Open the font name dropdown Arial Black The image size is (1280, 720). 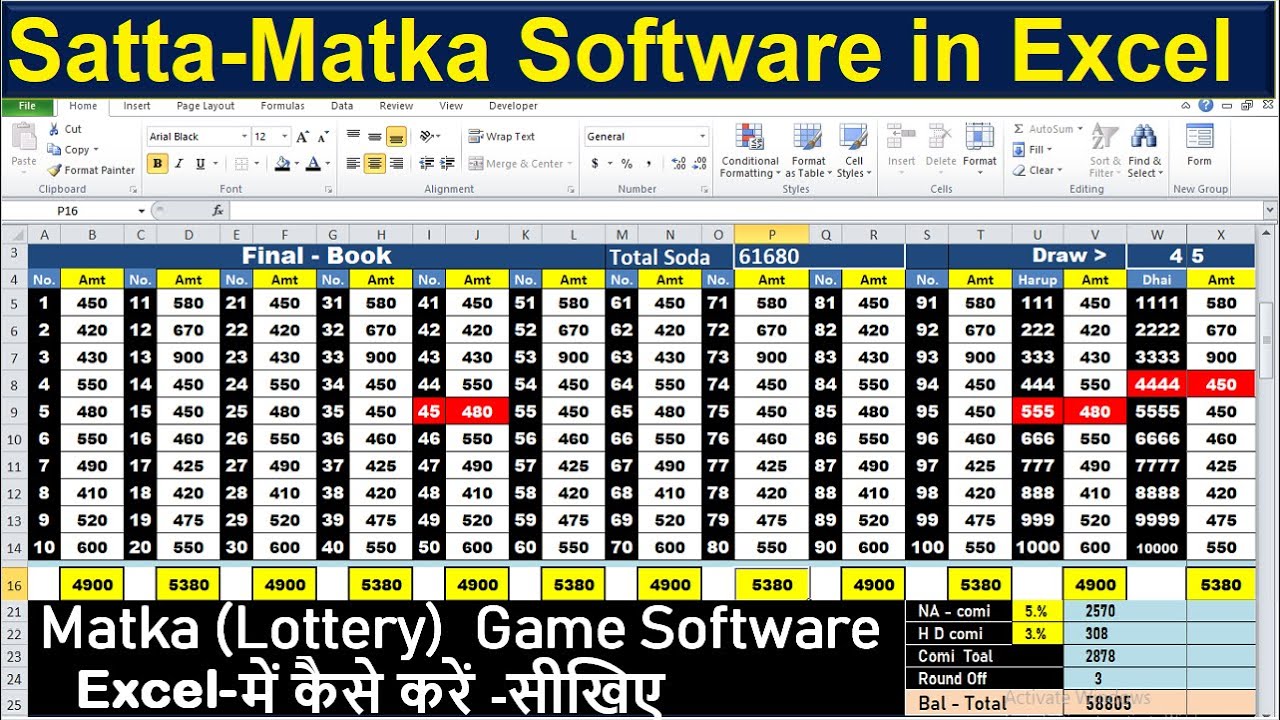pos(243,137)
